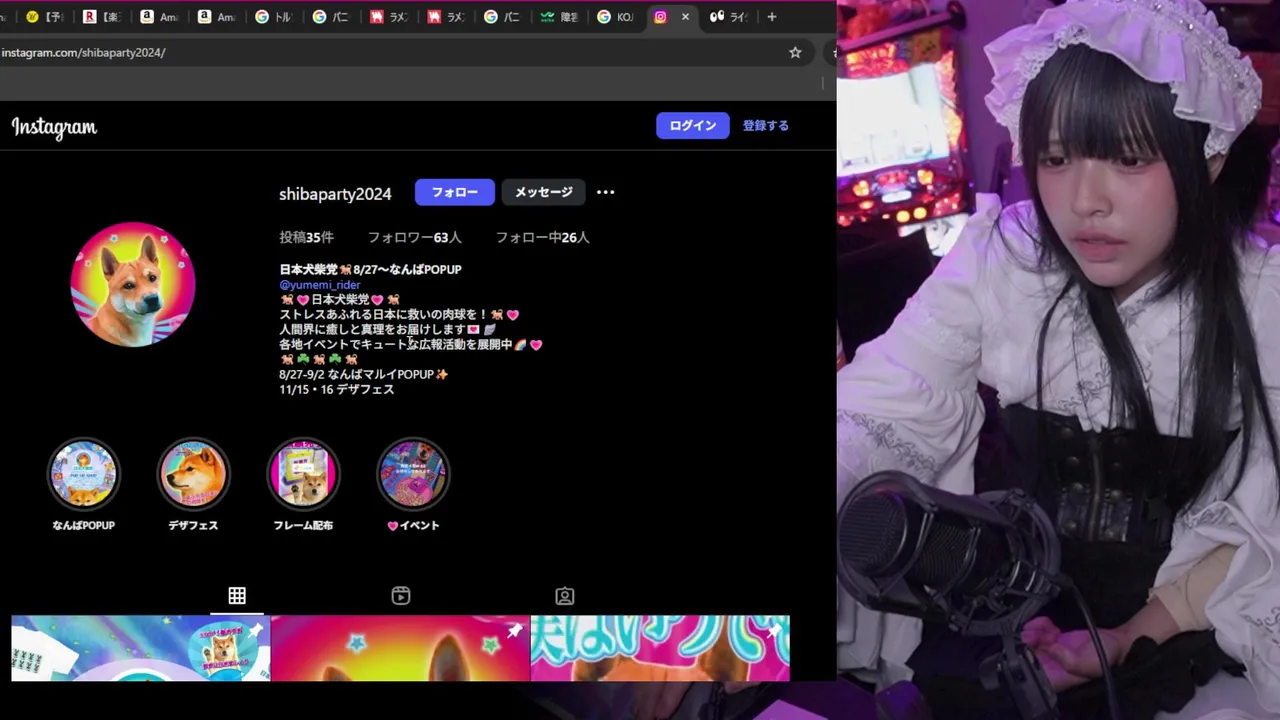Click the ログイン button

(693, 126)
